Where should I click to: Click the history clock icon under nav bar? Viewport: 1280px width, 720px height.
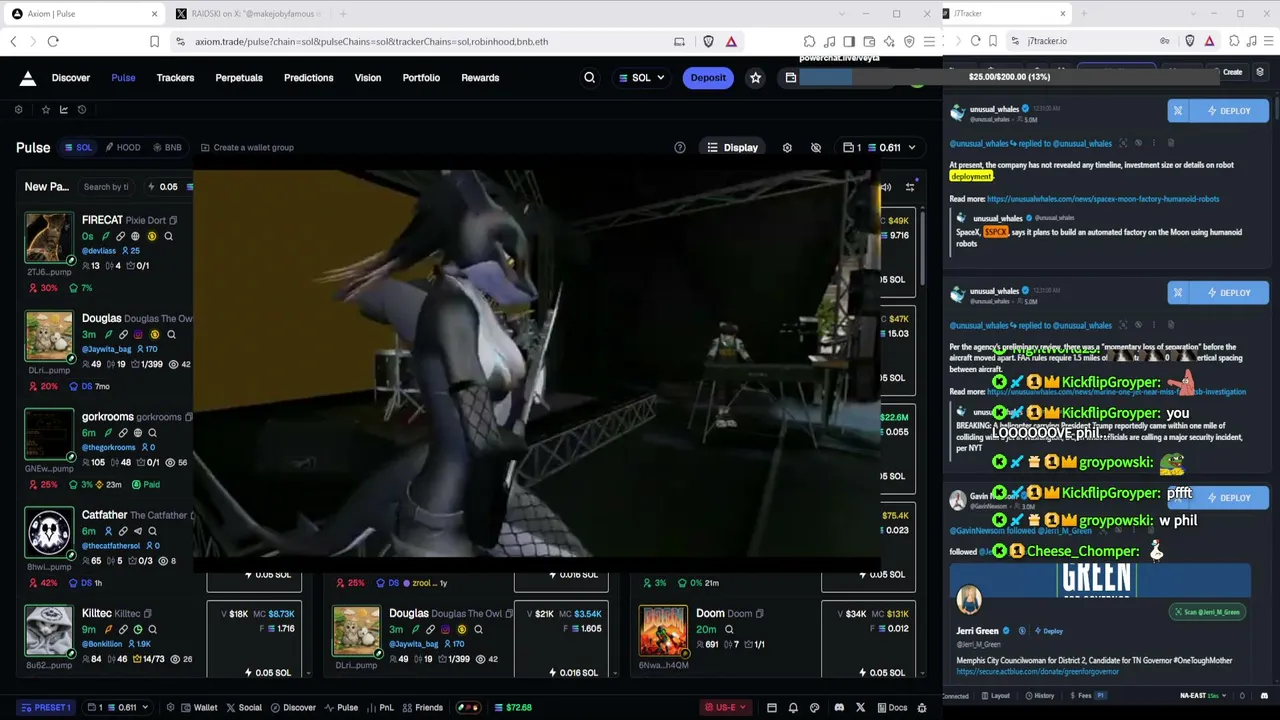pos(82,110)
